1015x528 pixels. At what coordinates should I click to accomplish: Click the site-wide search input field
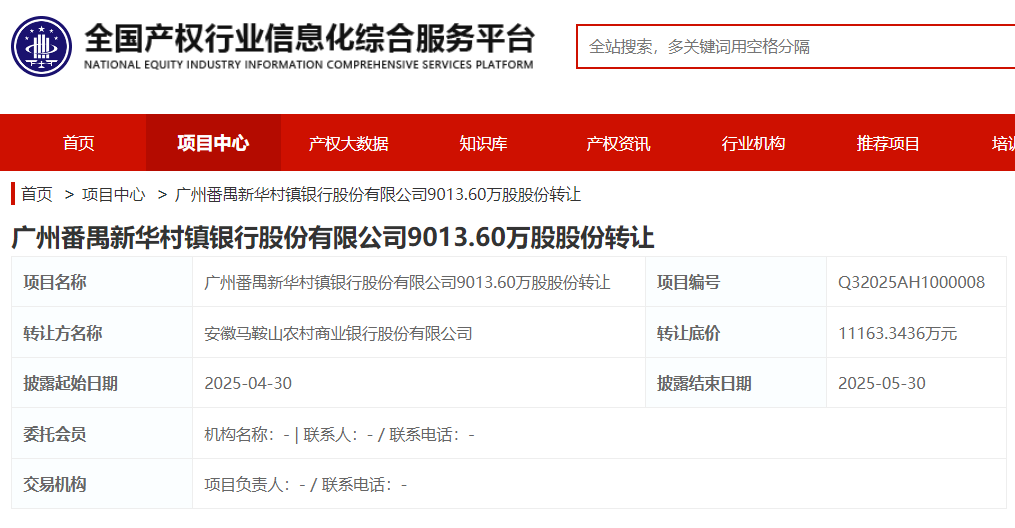click(x=796, y=47)
